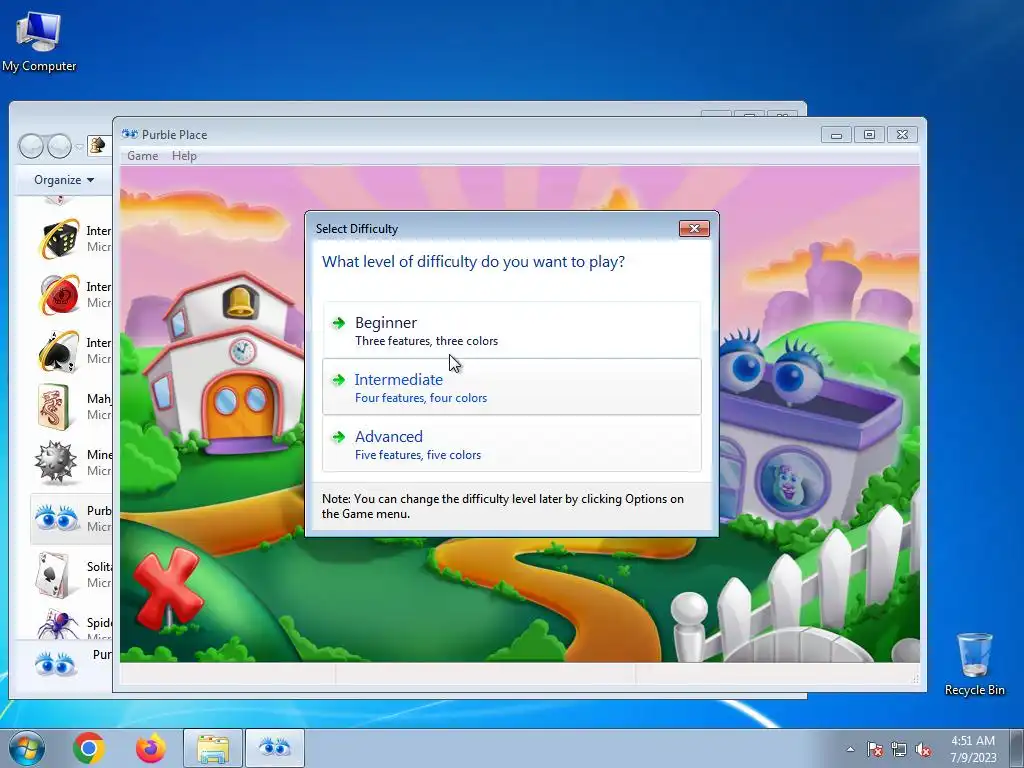Click the green arrow next to Intermediate

point(338,379)
